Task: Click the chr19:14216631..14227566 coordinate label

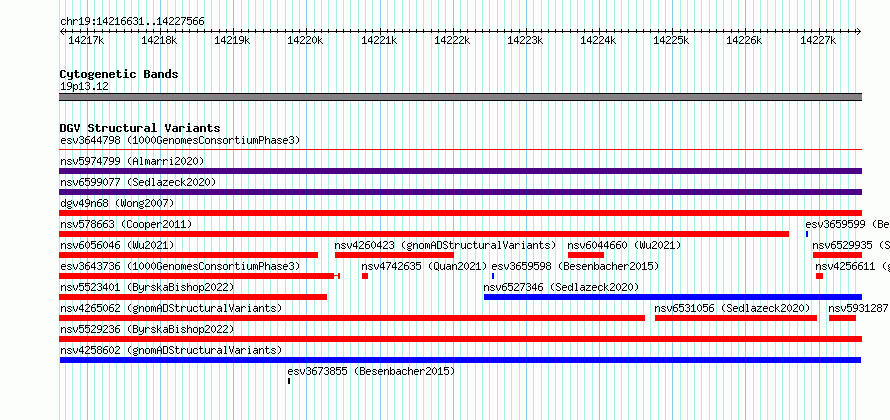Action: pyautogui.click(x=132, y=22)
